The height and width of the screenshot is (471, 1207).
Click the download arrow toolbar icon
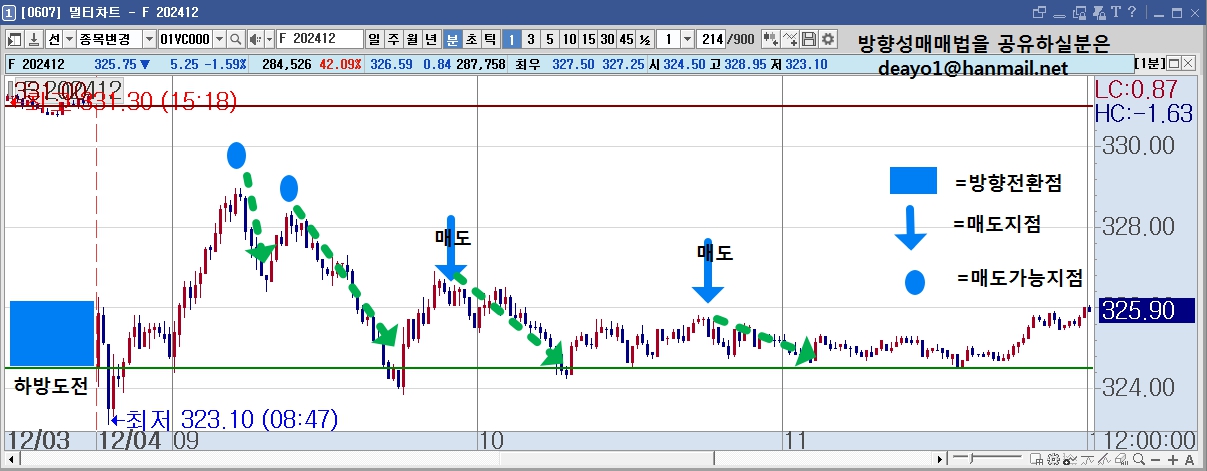pyautogui.click(x=33, y=39)
